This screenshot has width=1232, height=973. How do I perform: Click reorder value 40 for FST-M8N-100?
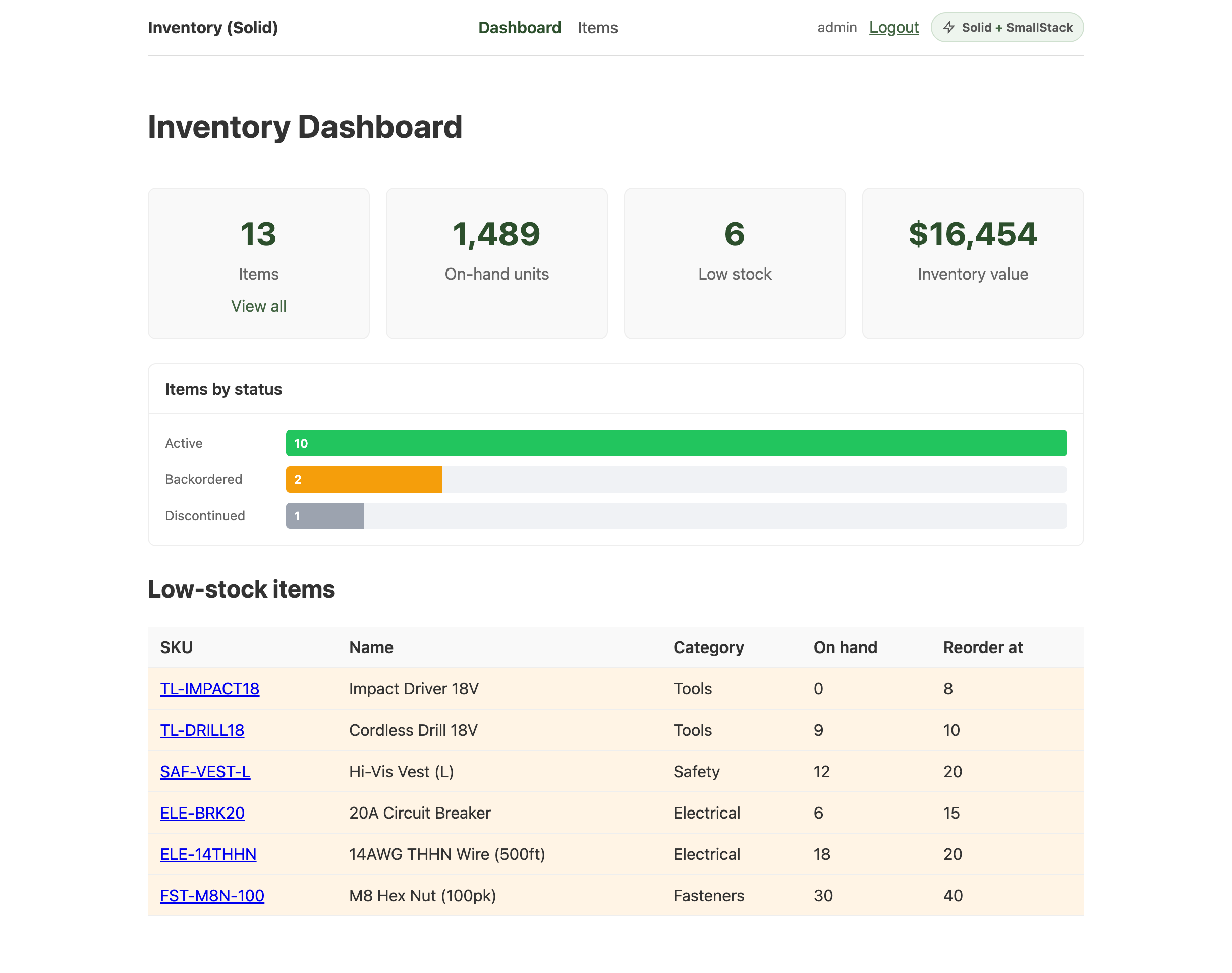click(x=953, y=895)
